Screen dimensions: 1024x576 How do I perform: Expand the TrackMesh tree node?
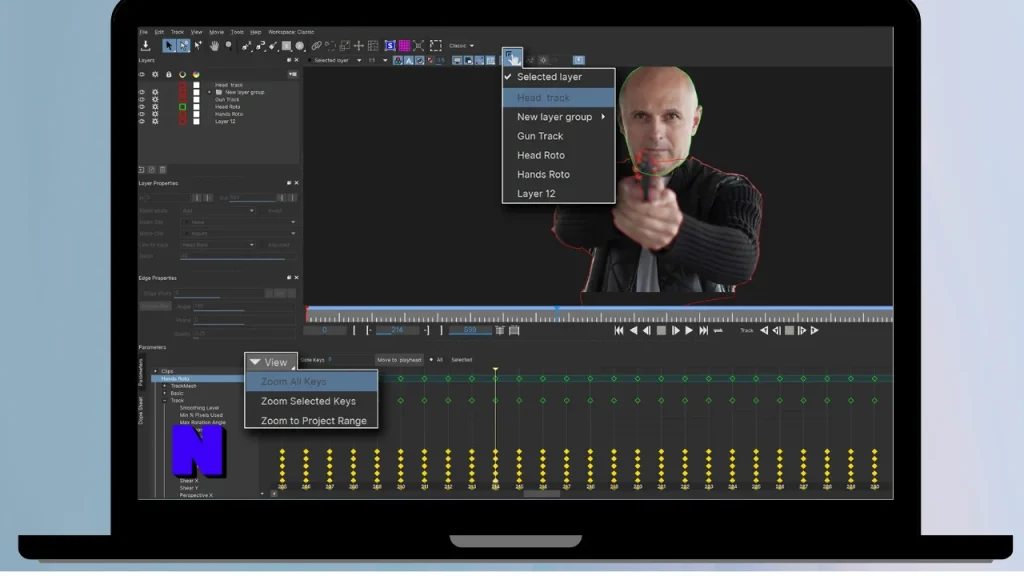165,386
